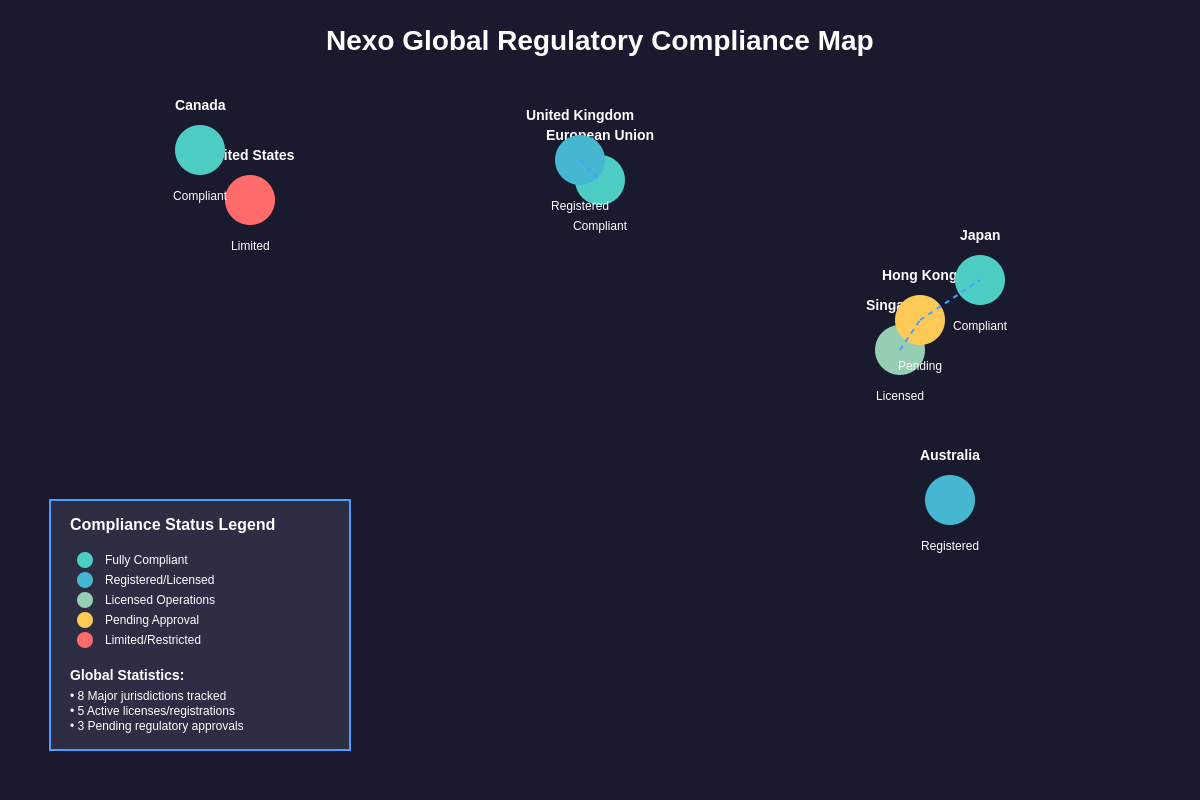Viewport: 1200px width, 800px height.
Task: Click the Licensed Operations legend text
Action: click(x=160, y=600)
